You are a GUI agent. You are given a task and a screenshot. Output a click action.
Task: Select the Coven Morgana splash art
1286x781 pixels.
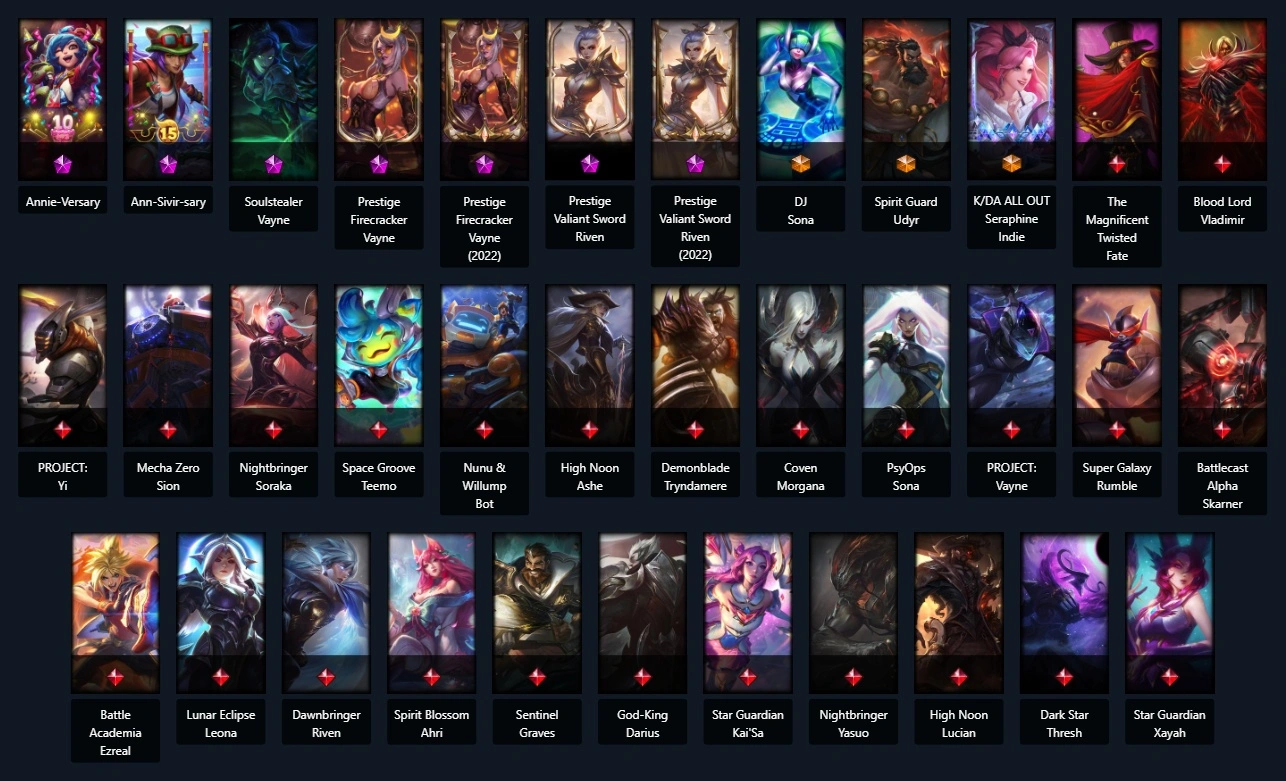[x=801, y=365]
